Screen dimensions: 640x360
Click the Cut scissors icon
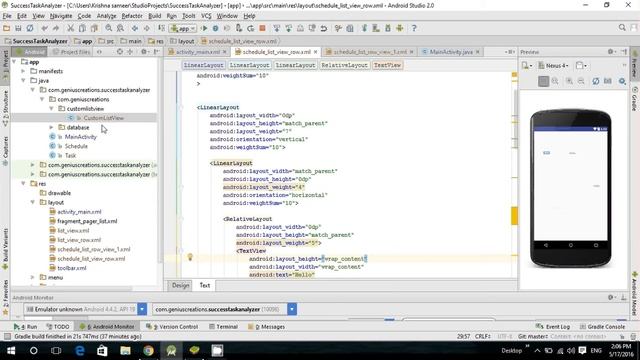(x=70, y=28)
